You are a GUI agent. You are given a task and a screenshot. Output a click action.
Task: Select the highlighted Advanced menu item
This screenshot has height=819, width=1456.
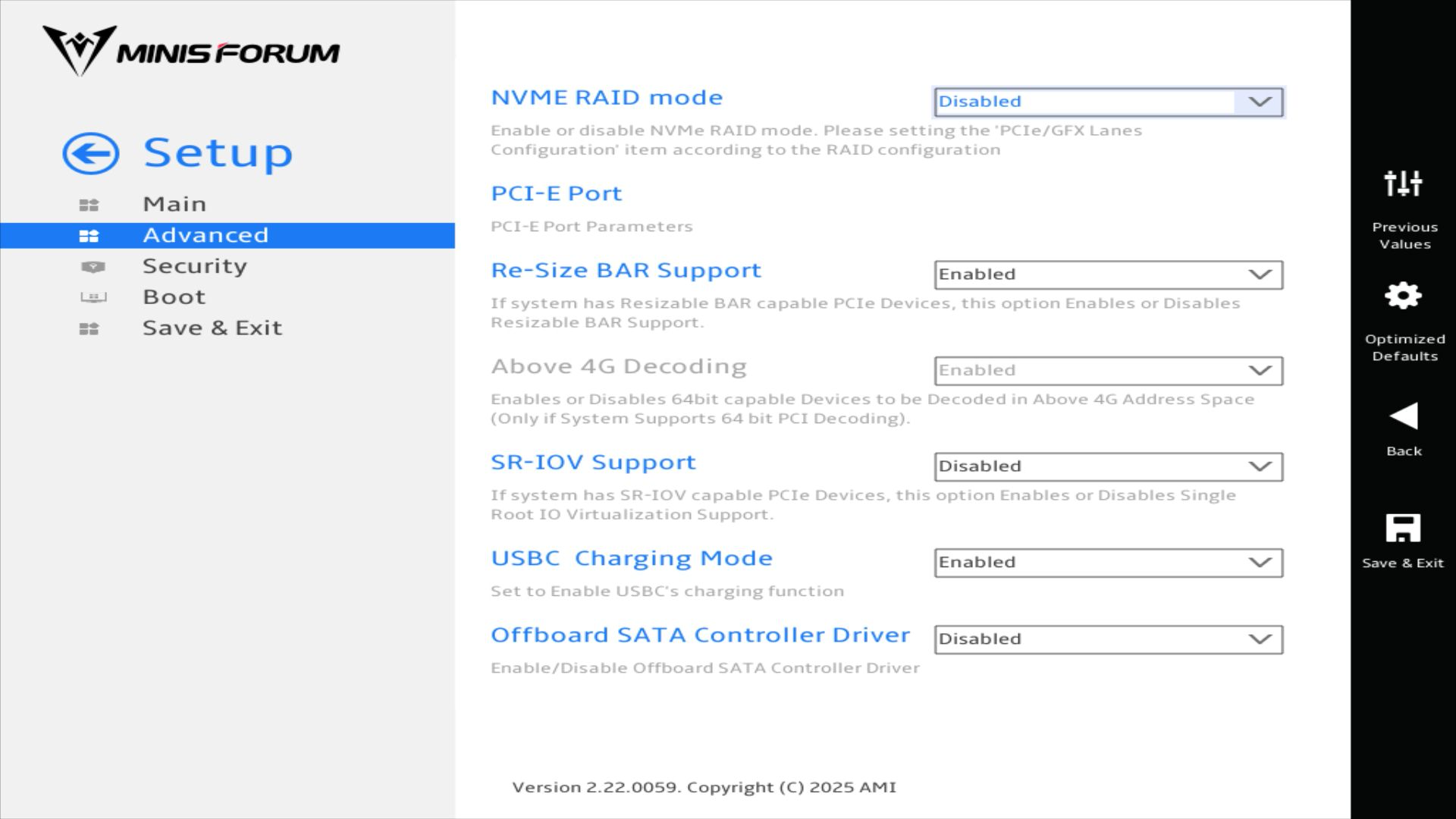(x=205, y=235)
